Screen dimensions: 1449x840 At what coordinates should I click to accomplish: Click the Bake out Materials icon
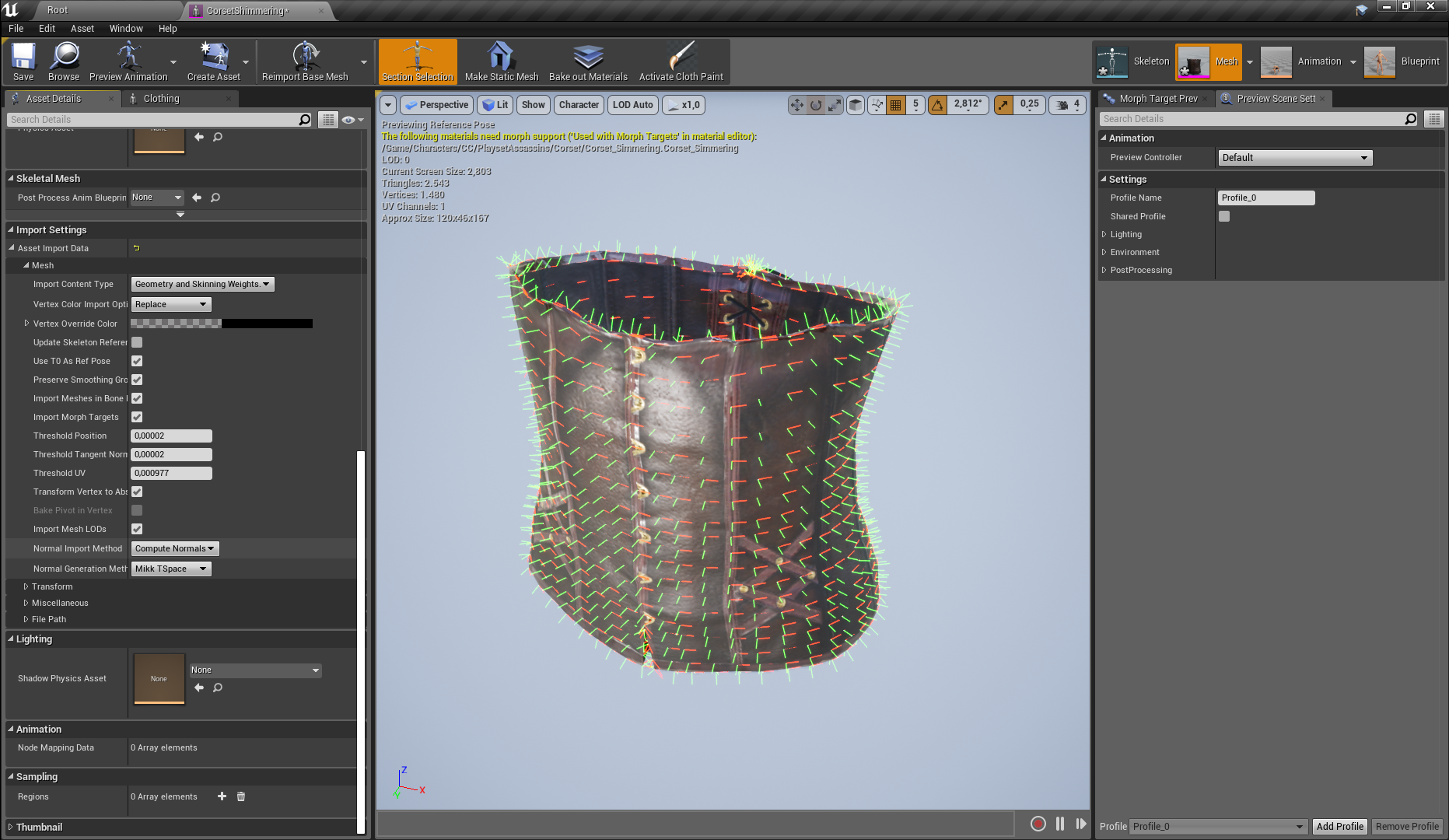(x=588, y=61)
